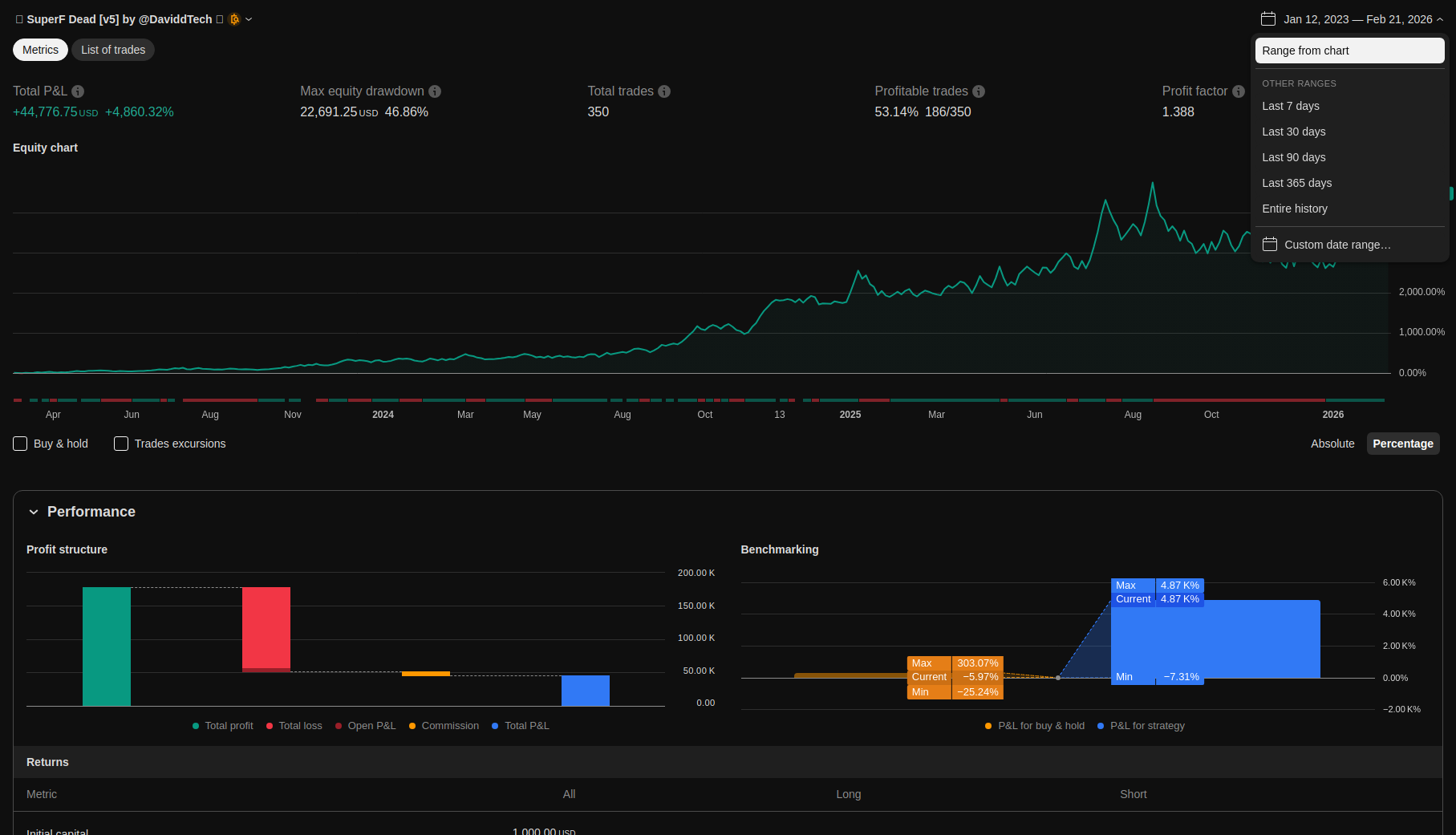Toggle Total profit legend color dot
The image size is (1456, 835).
pos(196,726)
